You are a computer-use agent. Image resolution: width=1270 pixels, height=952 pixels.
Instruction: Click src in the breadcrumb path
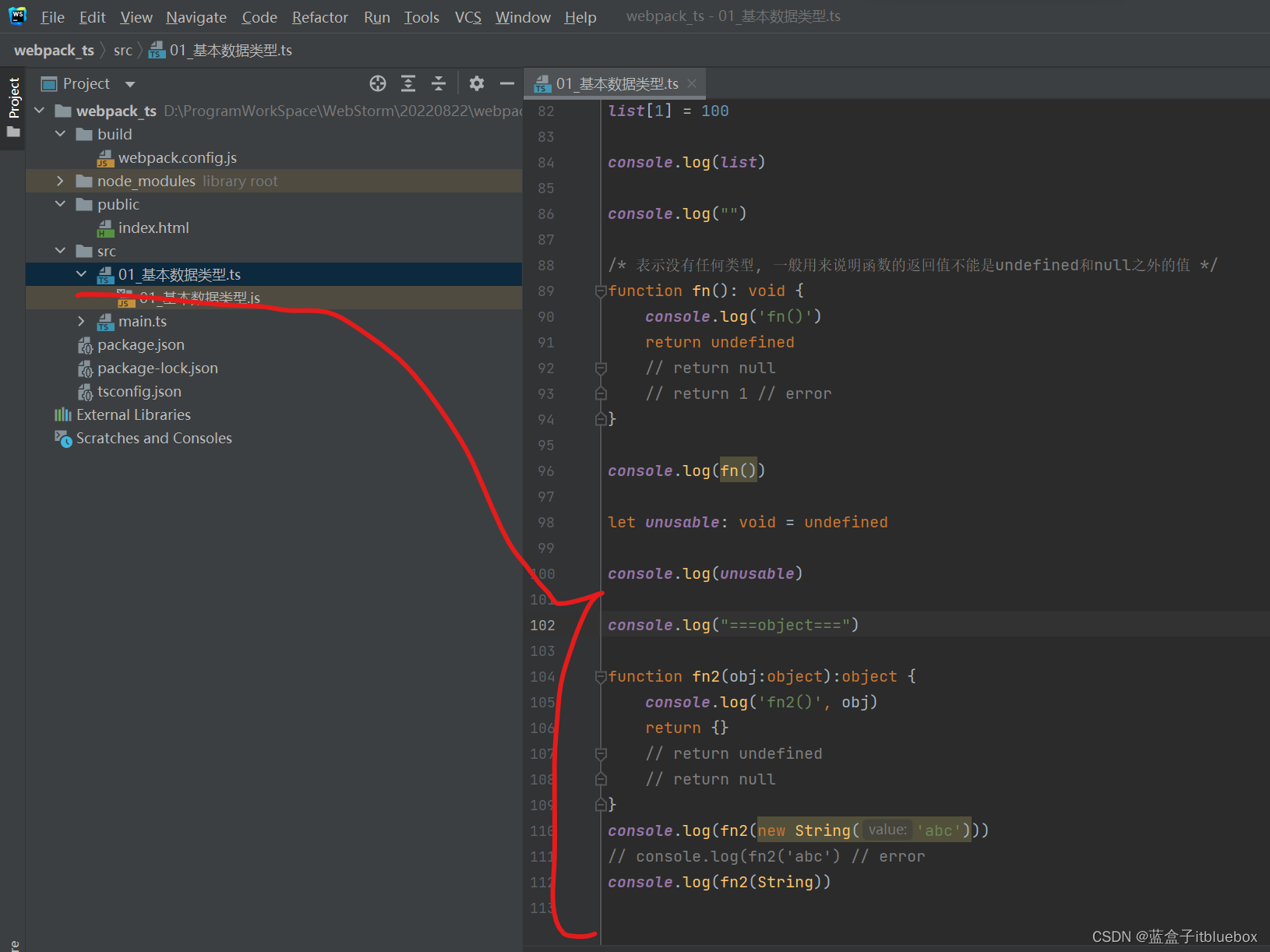coord(123,50)
